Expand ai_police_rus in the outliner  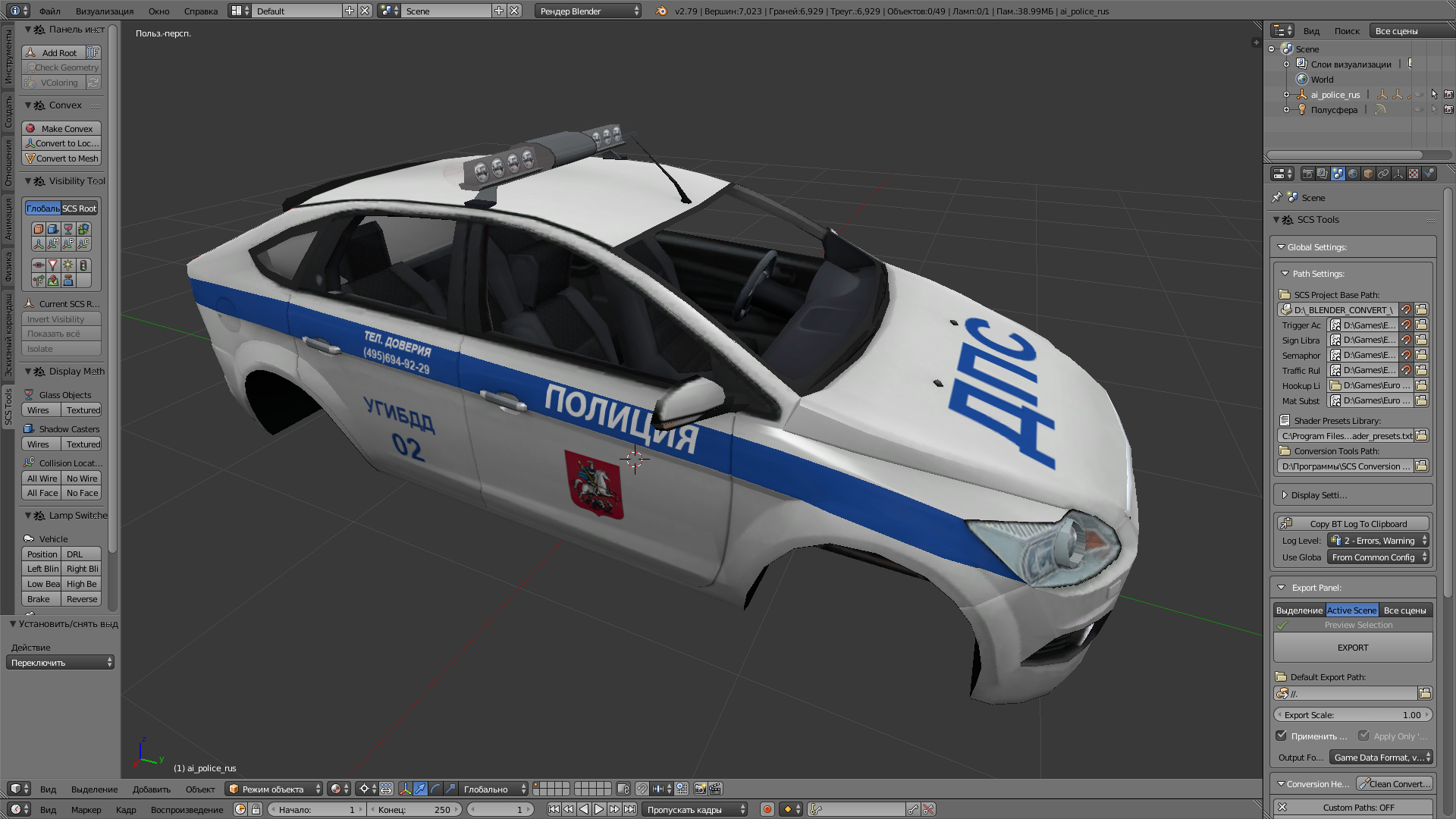pyautogui.click(x=1286, y=95)
